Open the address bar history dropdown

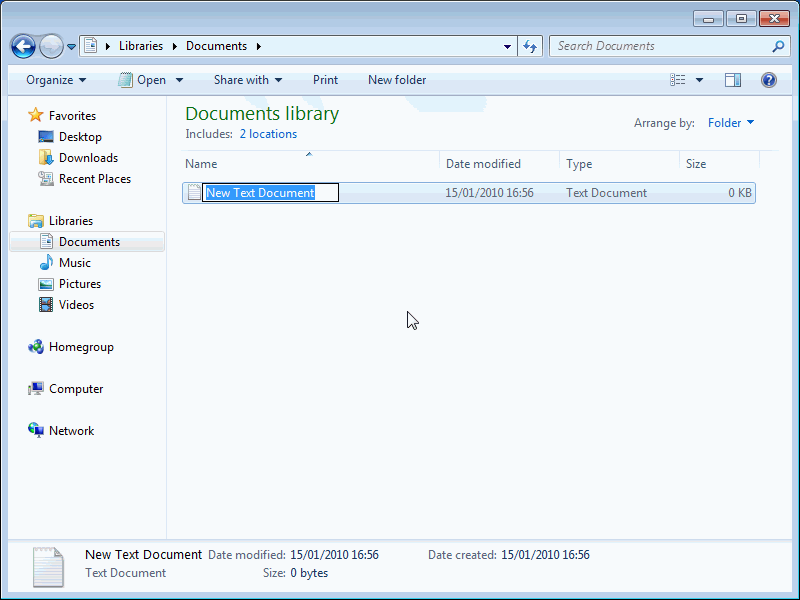coord(507,46)
